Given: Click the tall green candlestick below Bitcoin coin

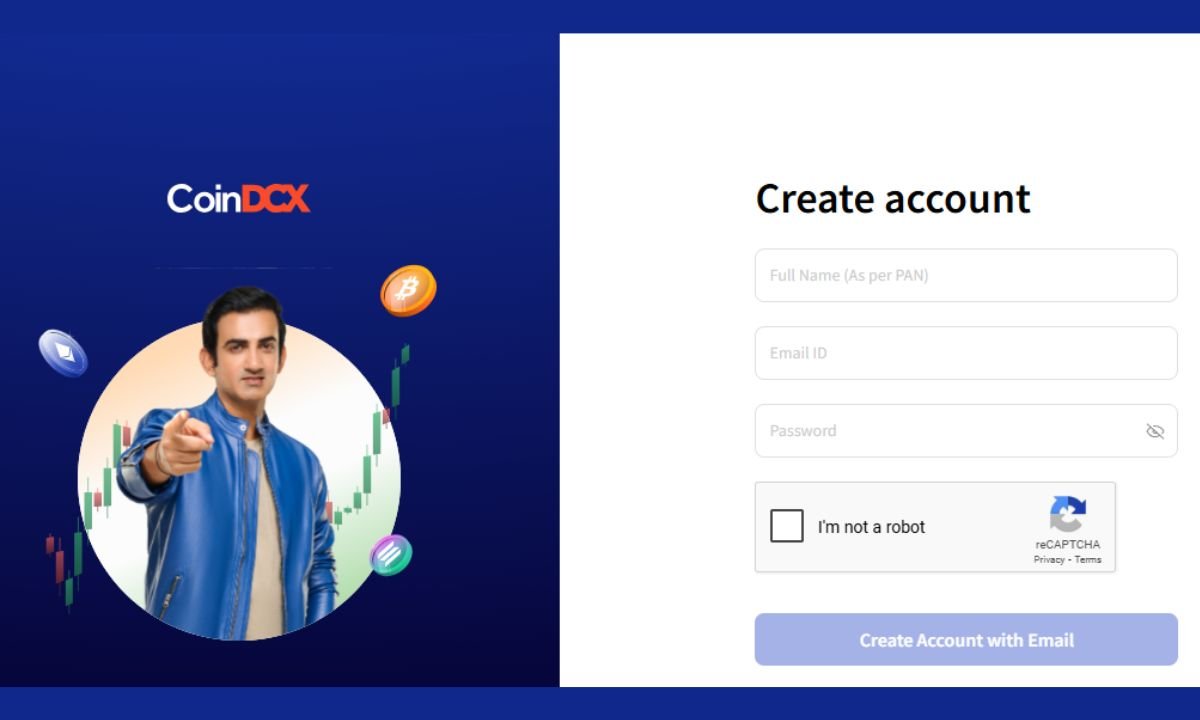Looking at the screenshot, I should click(x=396, y=385).
